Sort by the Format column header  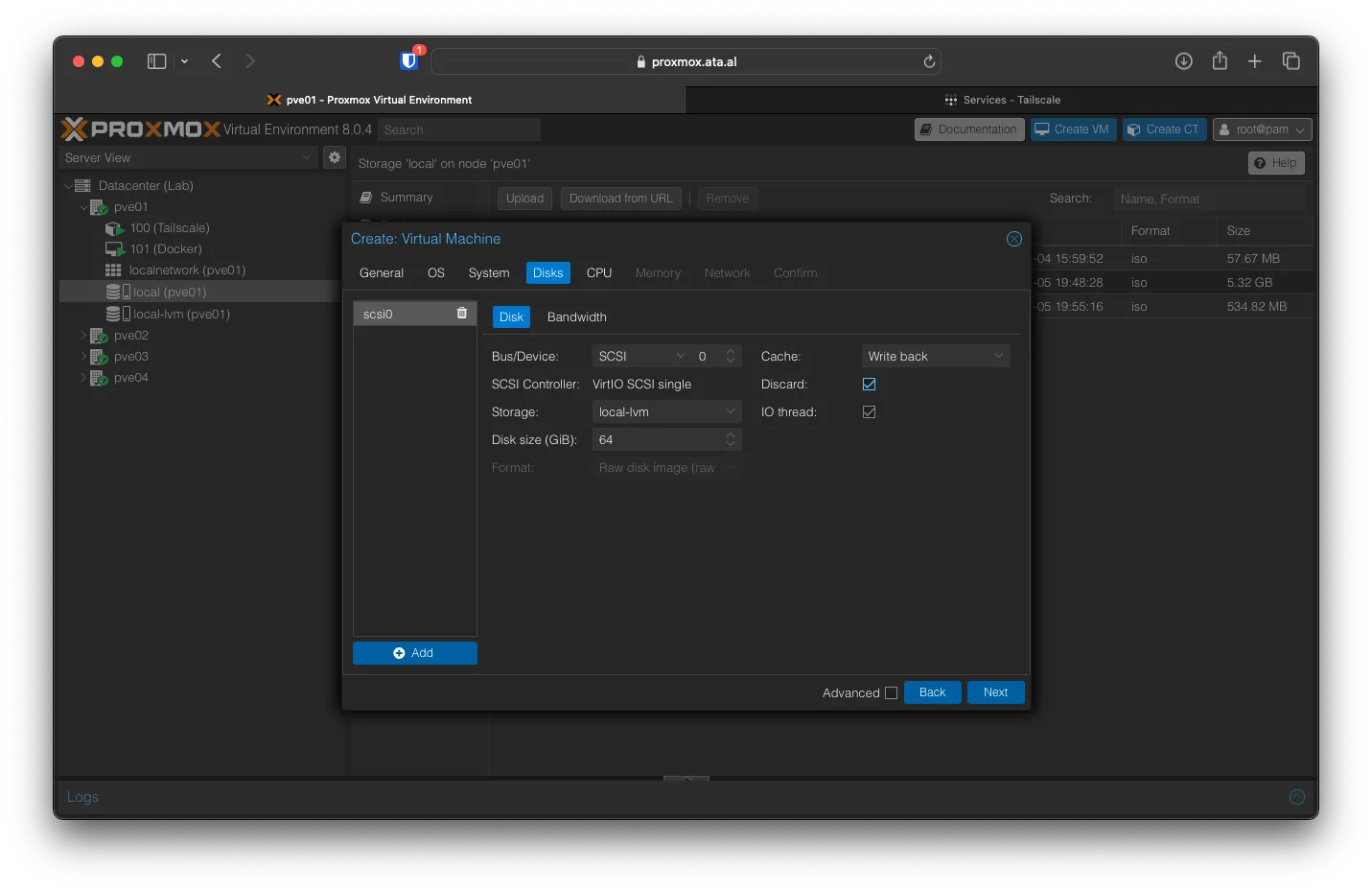(1169, 231)
